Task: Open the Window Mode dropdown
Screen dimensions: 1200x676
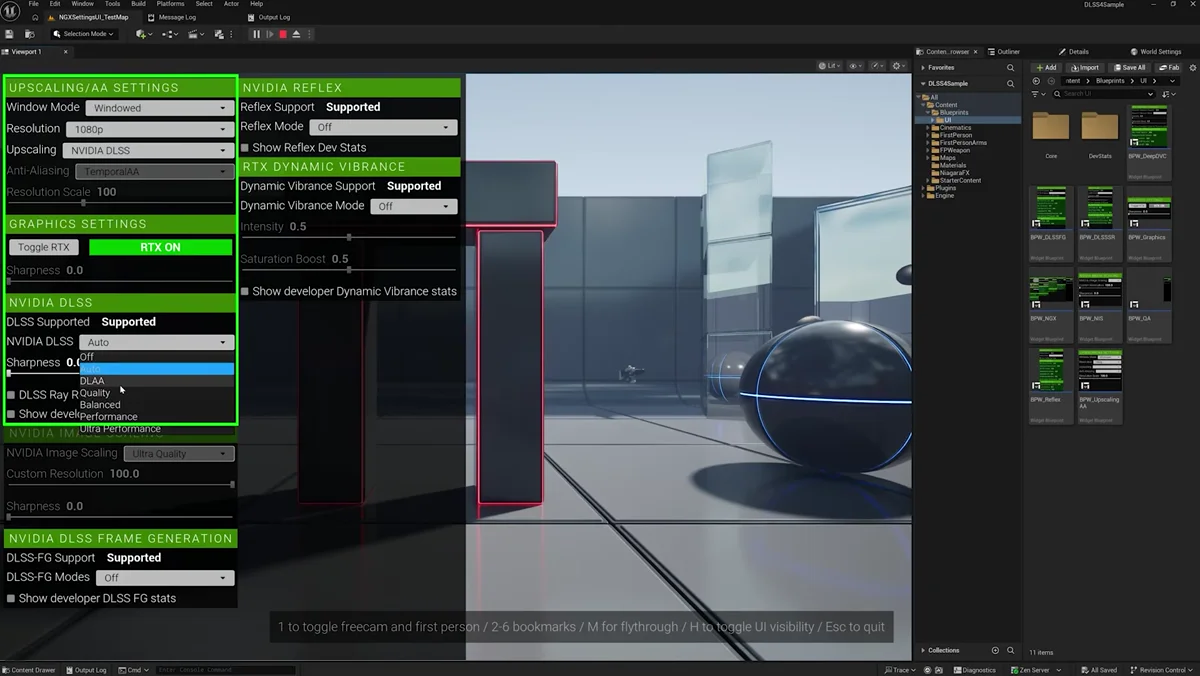Action: [x=160, y=108]
